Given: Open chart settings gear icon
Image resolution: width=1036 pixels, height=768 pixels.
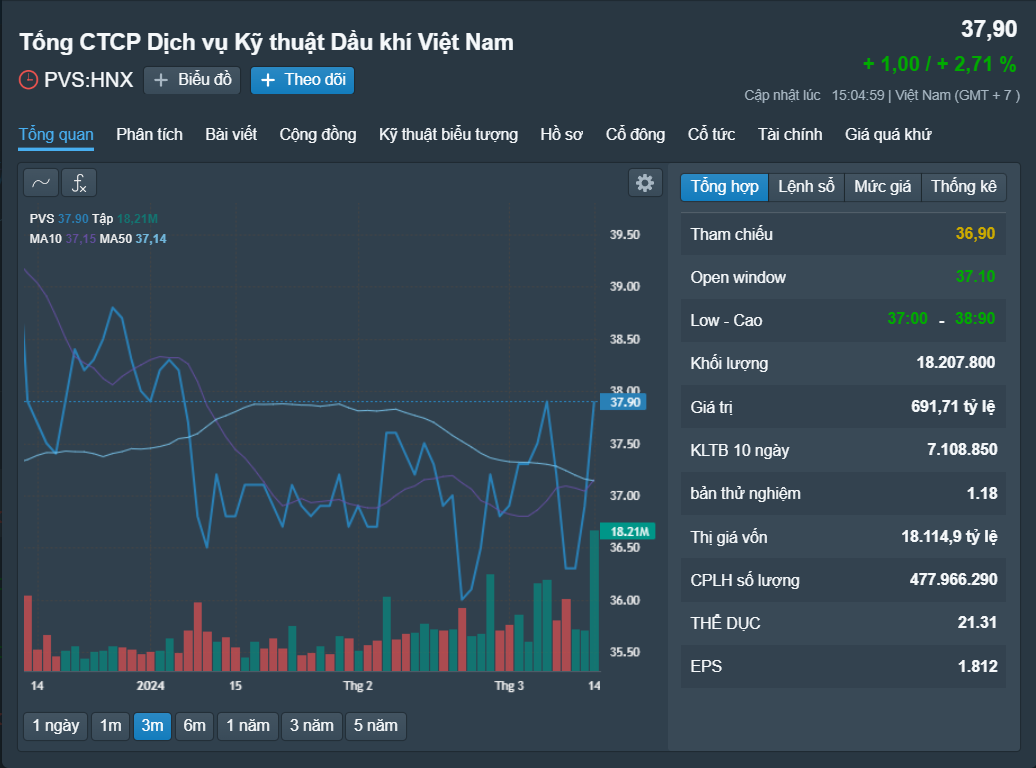Looking at the screenshot, I should (645, 182).
